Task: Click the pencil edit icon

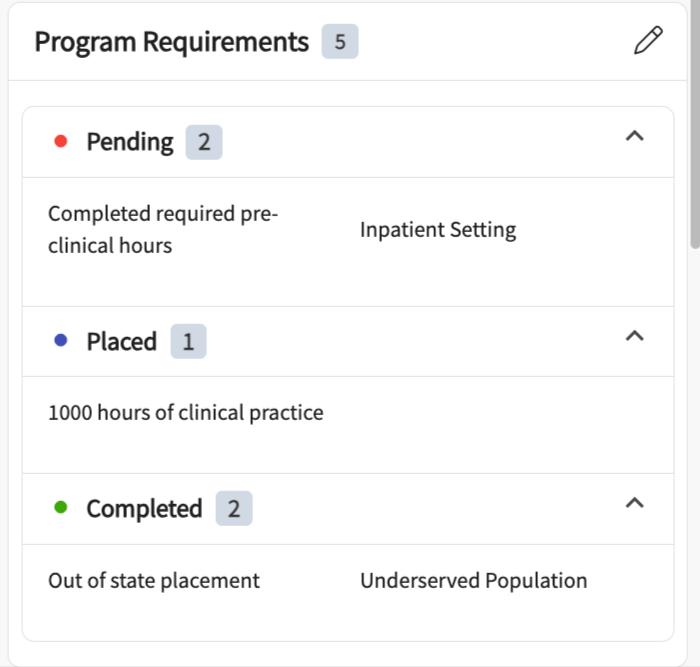Action: click(x=648, y=42)
